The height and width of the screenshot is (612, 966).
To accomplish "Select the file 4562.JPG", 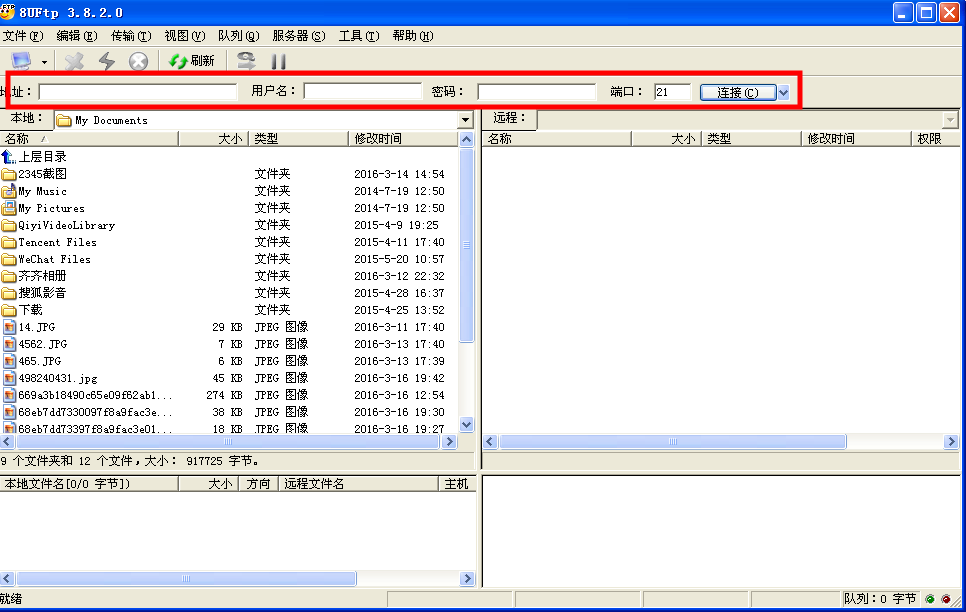I will click(x=35, y=344).
